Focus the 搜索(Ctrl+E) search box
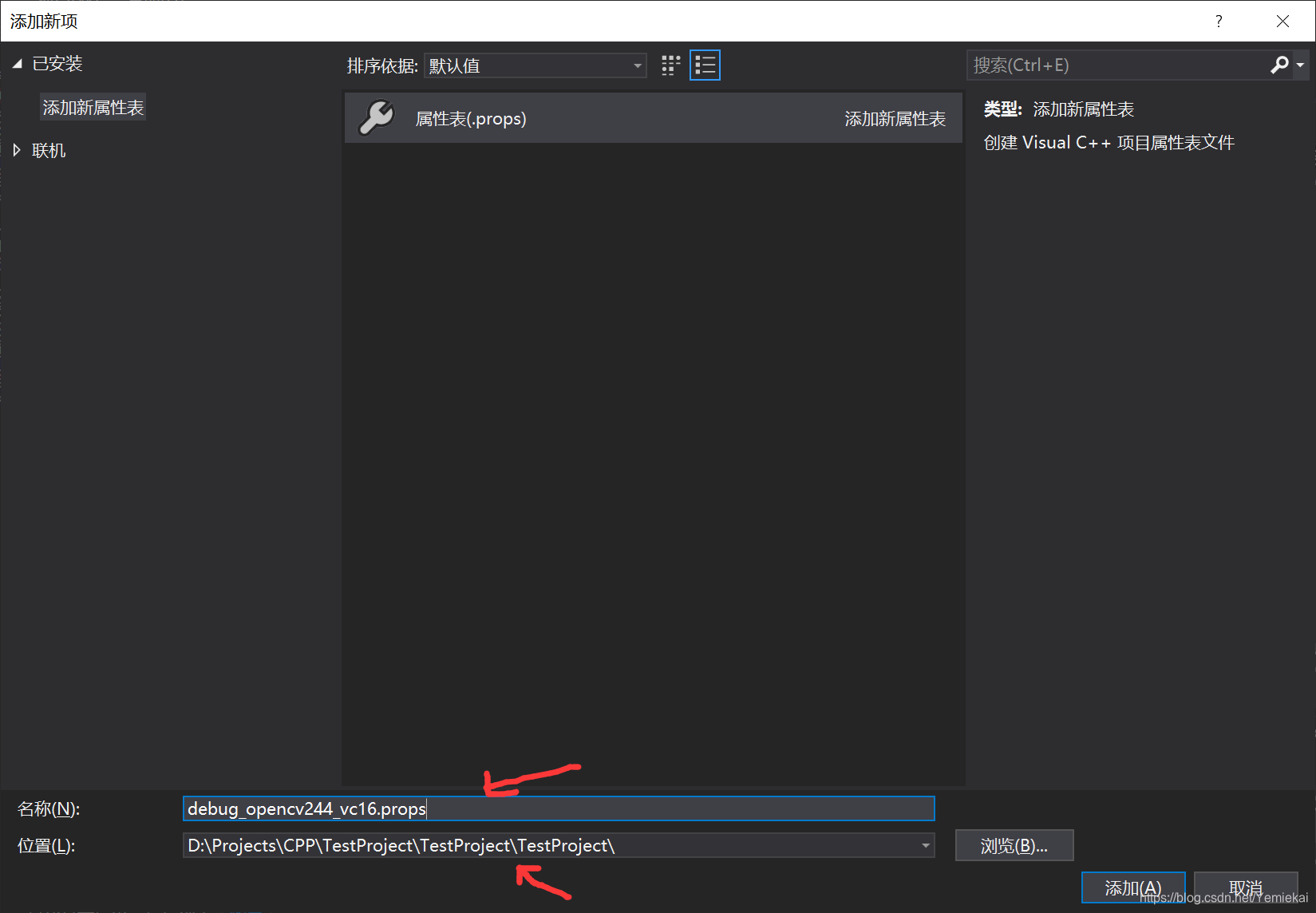Viewport: 1316px width, 913px height. point(1117,65)
